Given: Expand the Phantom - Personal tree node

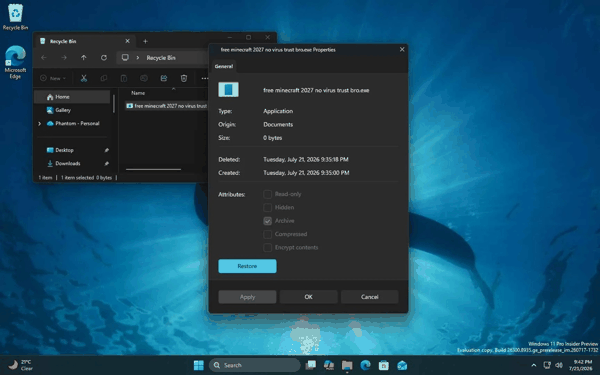Looking at the screenshot, I should (x=39, y=124).
